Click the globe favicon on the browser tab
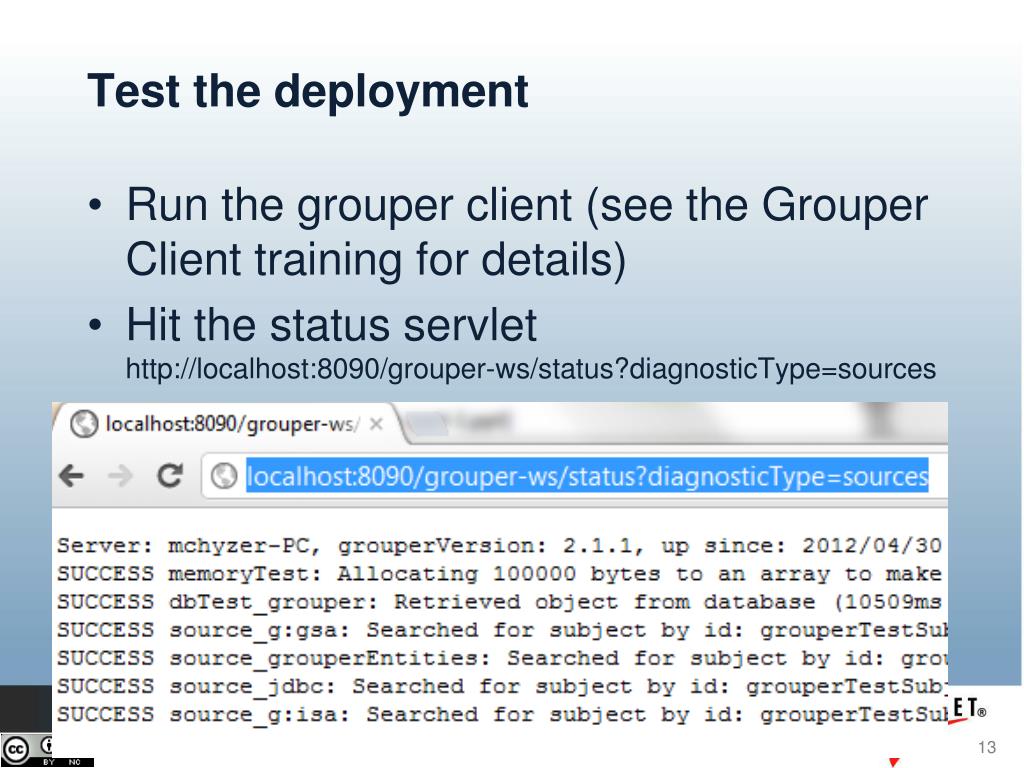This screenshot has width=1024, height=768. (x=84, y=424)
